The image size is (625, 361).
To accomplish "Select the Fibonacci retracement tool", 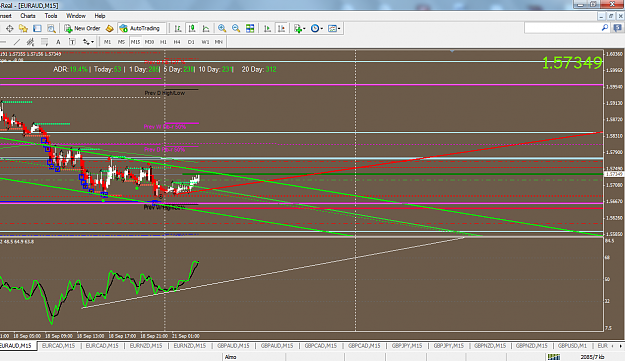I will pyautogui.click(x=44, y=42).
